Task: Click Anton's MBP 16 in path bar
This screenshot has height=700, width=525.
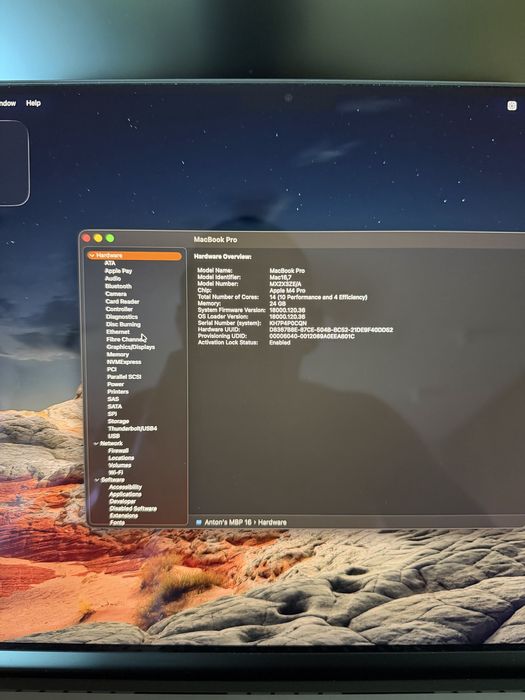Action: [x=228, y=522]
